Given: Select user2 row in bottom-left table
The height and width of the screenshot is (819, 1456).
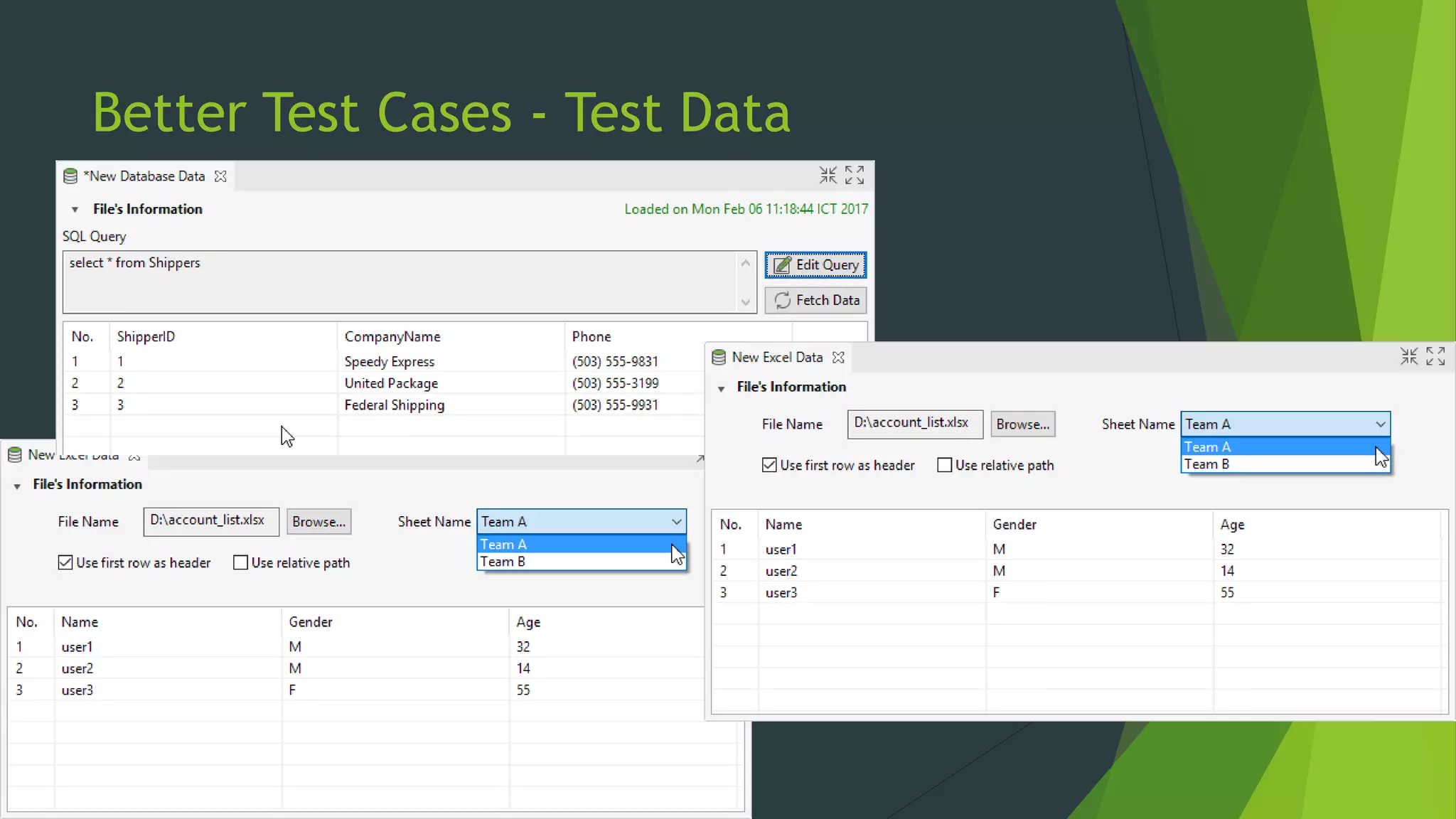Looking at the screenshot, I should 355,668.
